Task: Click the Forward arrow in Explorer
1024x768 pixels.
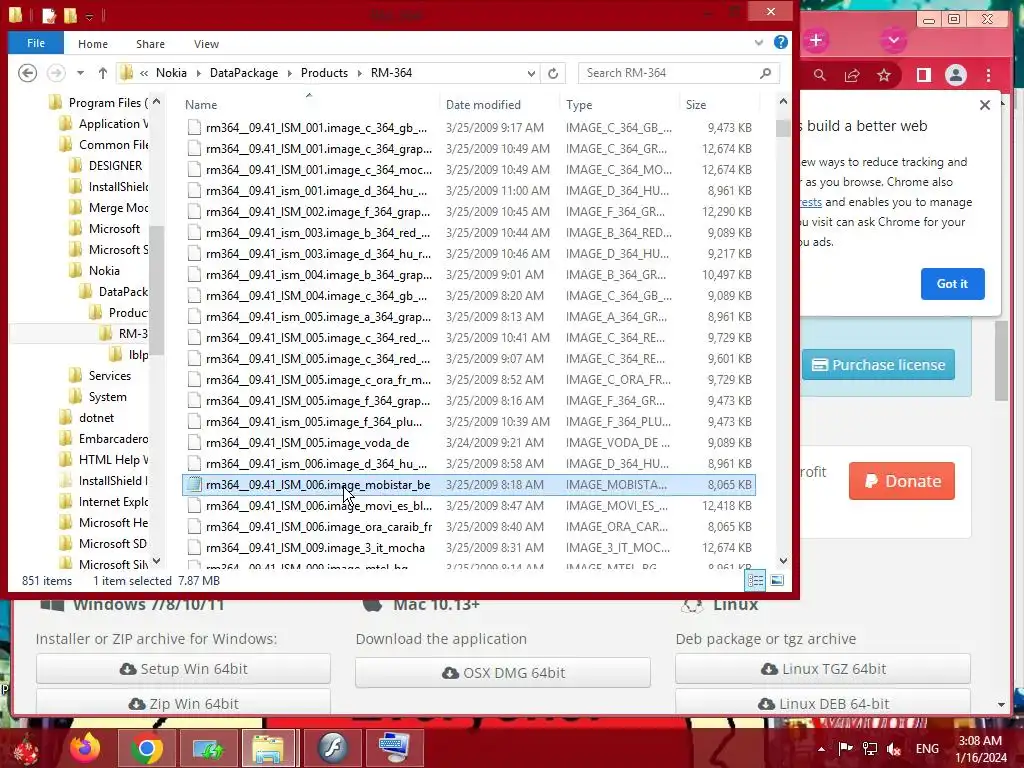Action: click(x=56, y=73)
